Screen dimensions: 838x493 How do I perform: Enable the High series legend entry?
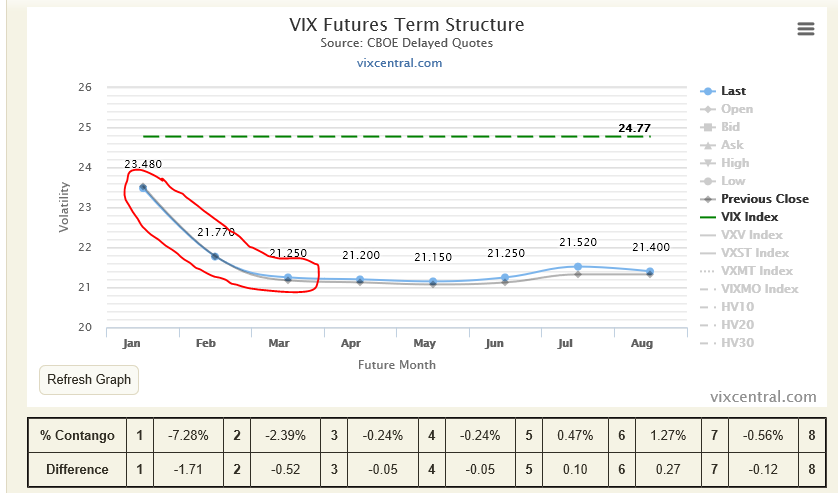(734, 163)
